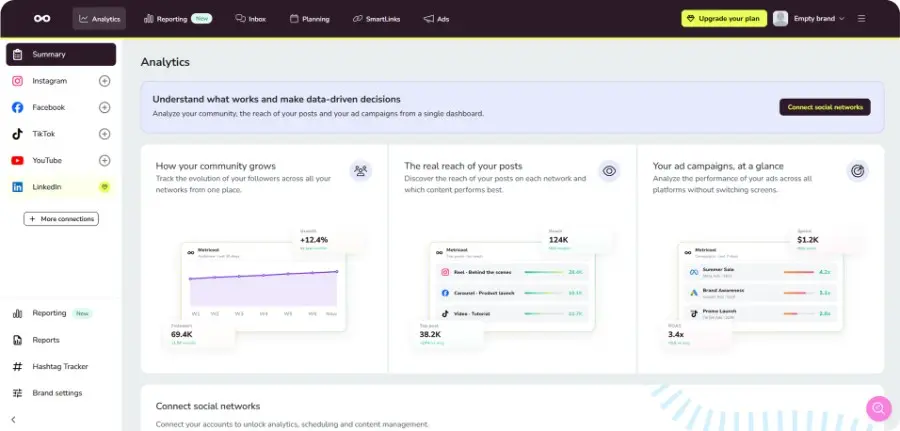
Task: Open the hamburger menu icon
Action: point(861,18)
